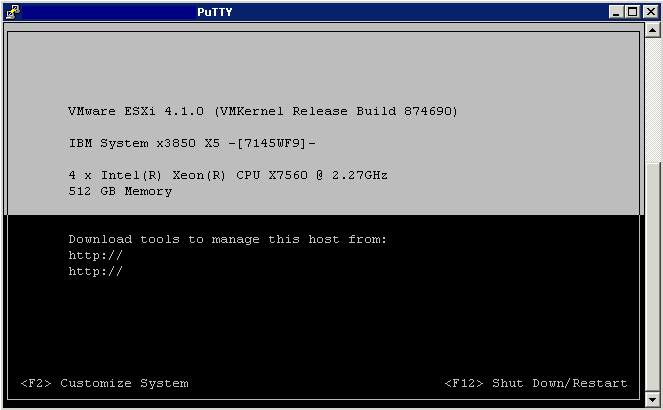The height and width of the screenshot is (410, 663).
Task: Click the scrollbar up arrow
Action: [652, 30]
